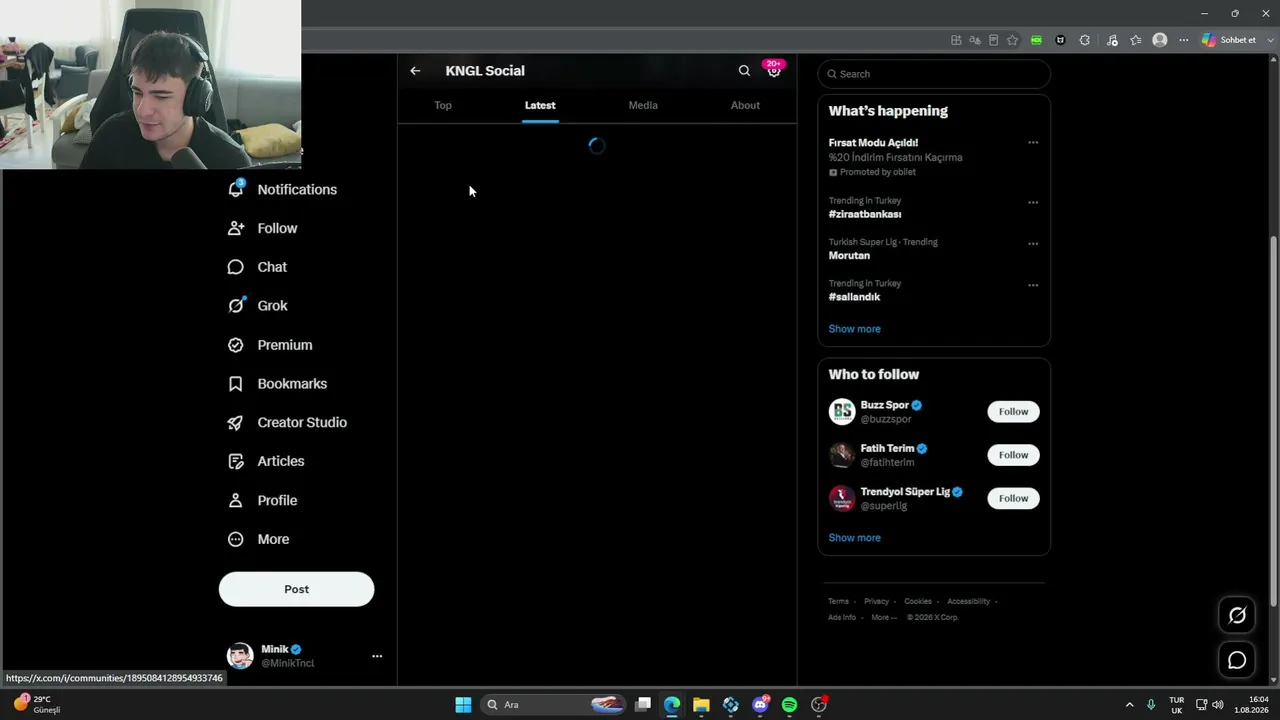Open the network status tray icon
The image size is (1280, 720).
pos(1201,705)
